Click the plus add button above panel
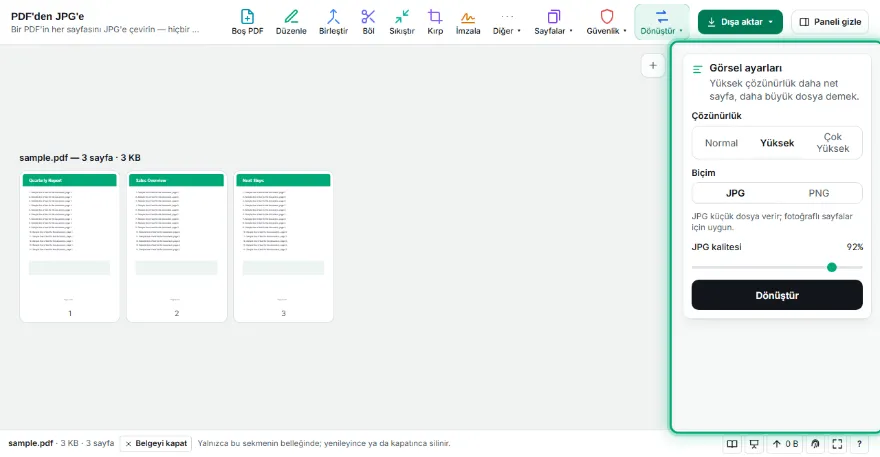Viewport: 880px width, 457px height. tap(653, 66)
